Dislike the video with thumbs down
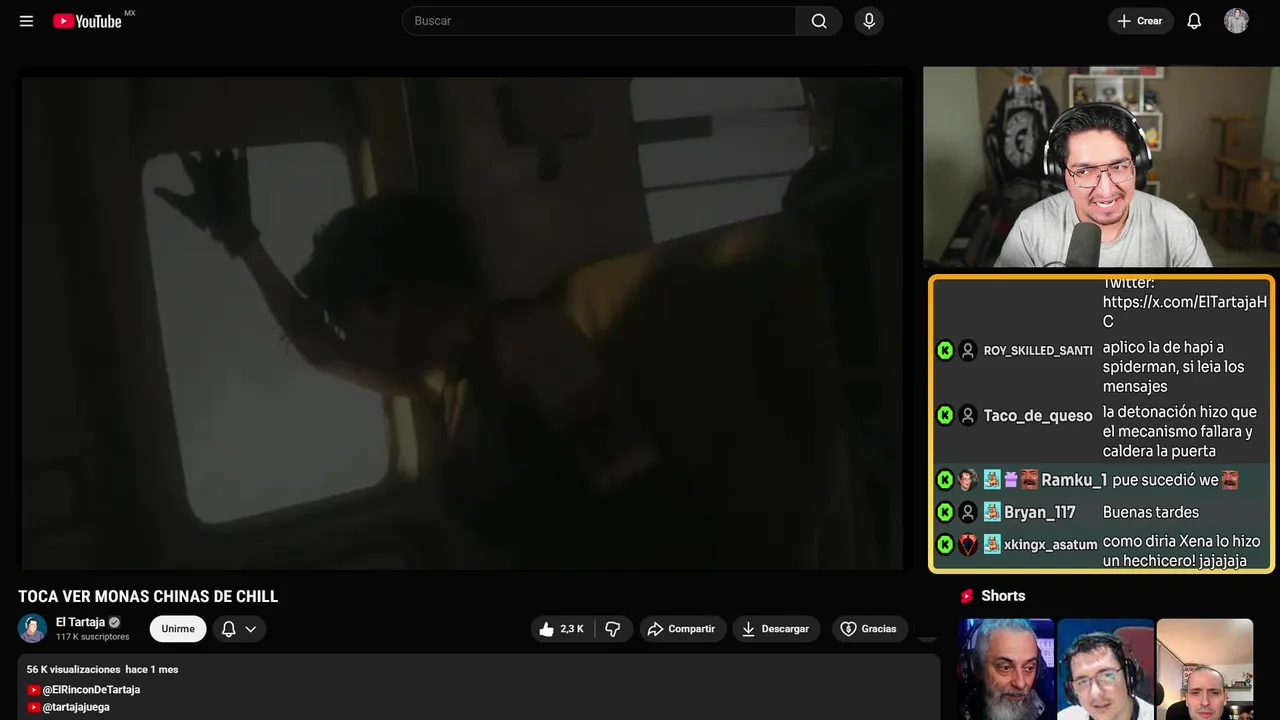The height and width of the screenshot is (720, 1280). 613,629
